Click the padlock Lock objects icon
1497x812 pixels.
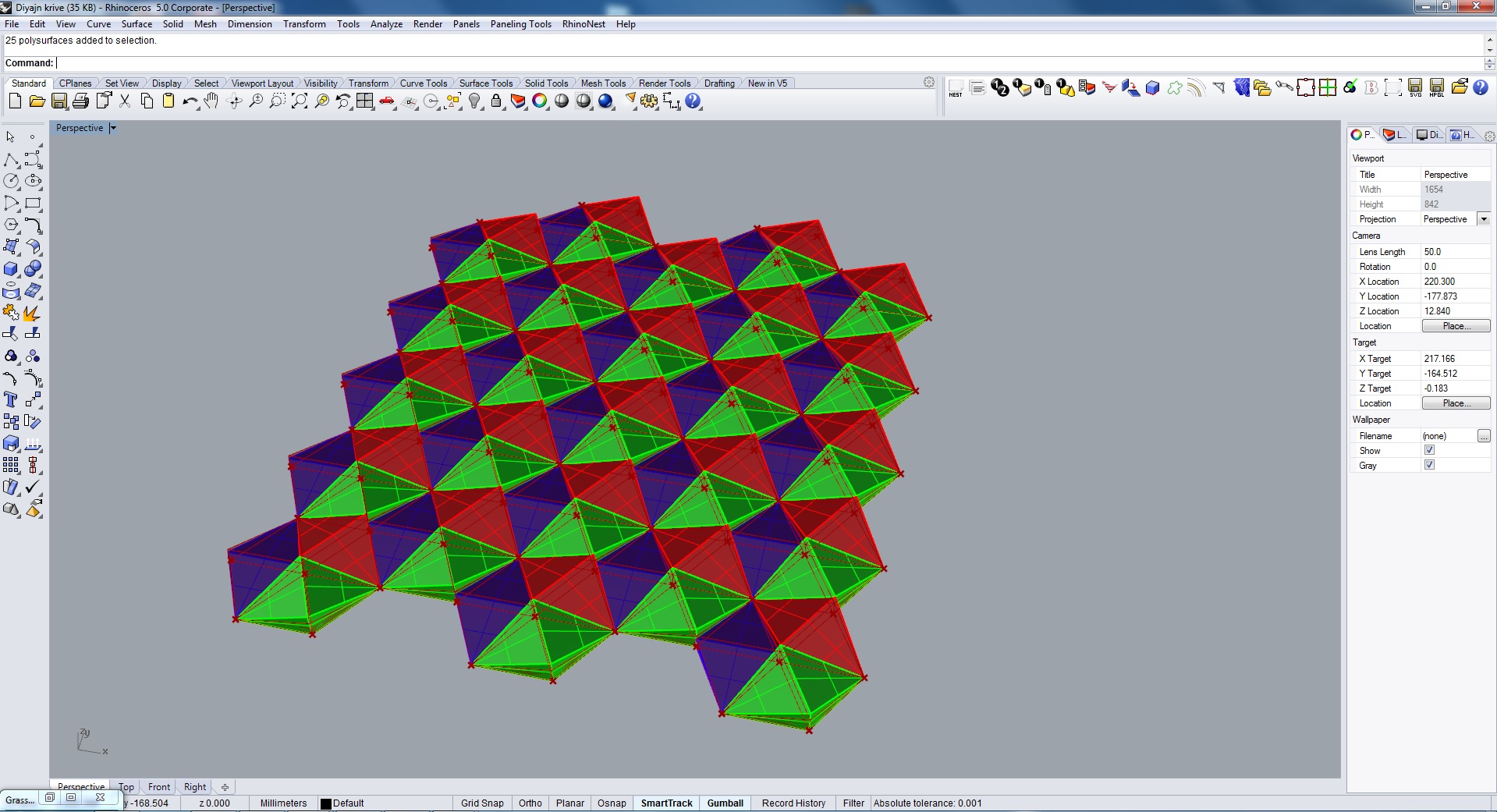(496, 101)
